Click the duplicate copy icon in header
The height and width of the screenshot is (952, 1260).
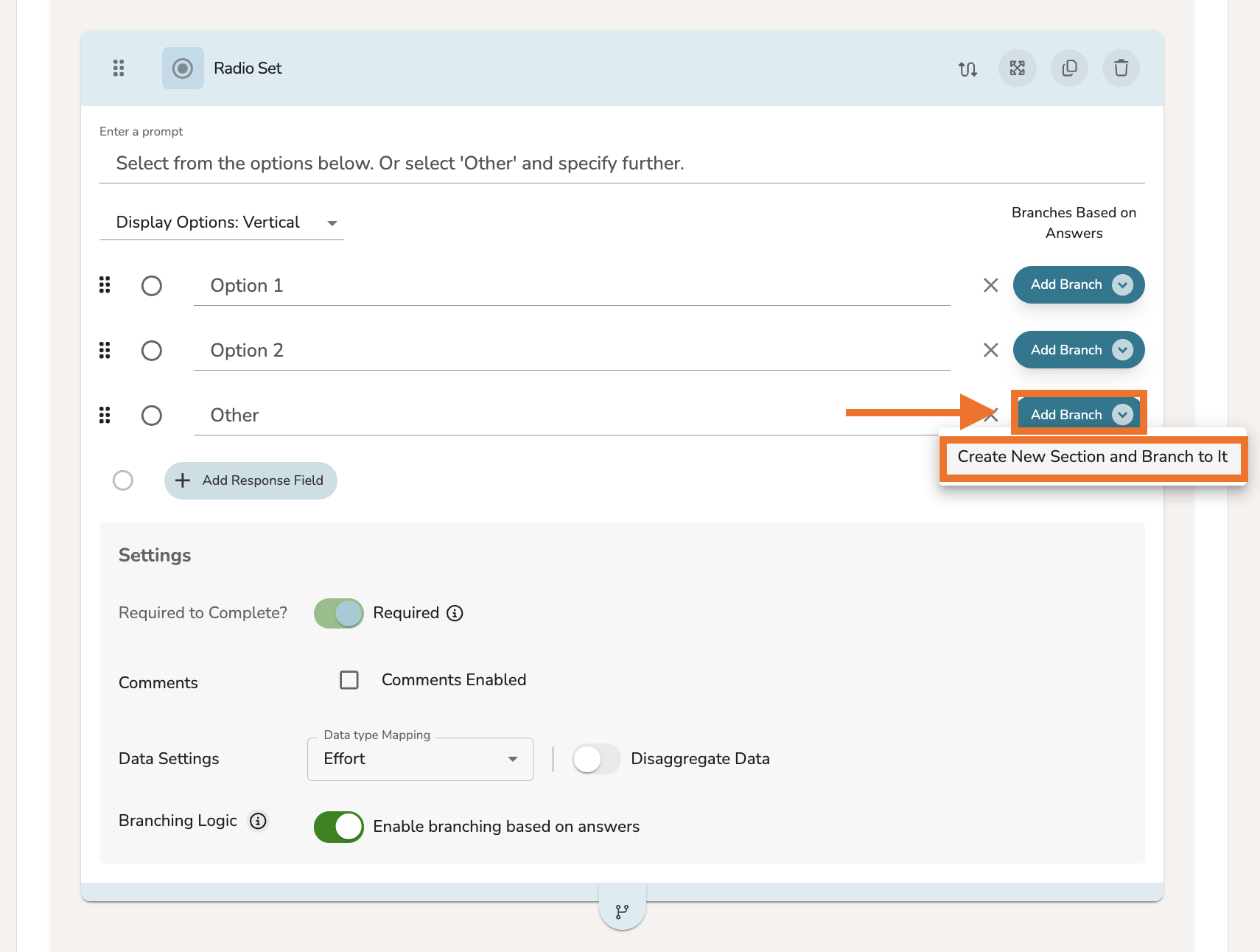(1069, 69)
